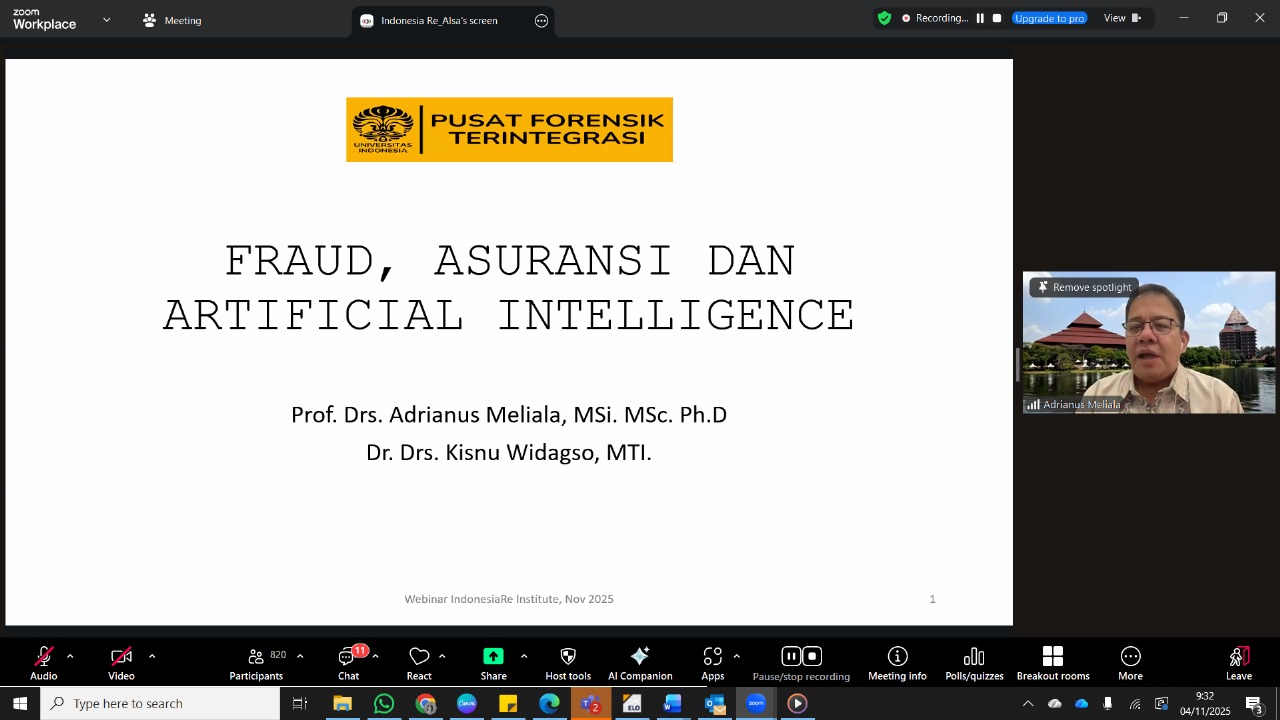Image resolution: width=1280 pixels, height=720 pixels.
Task: Open the View dropdown
Action: point(1121,18)
